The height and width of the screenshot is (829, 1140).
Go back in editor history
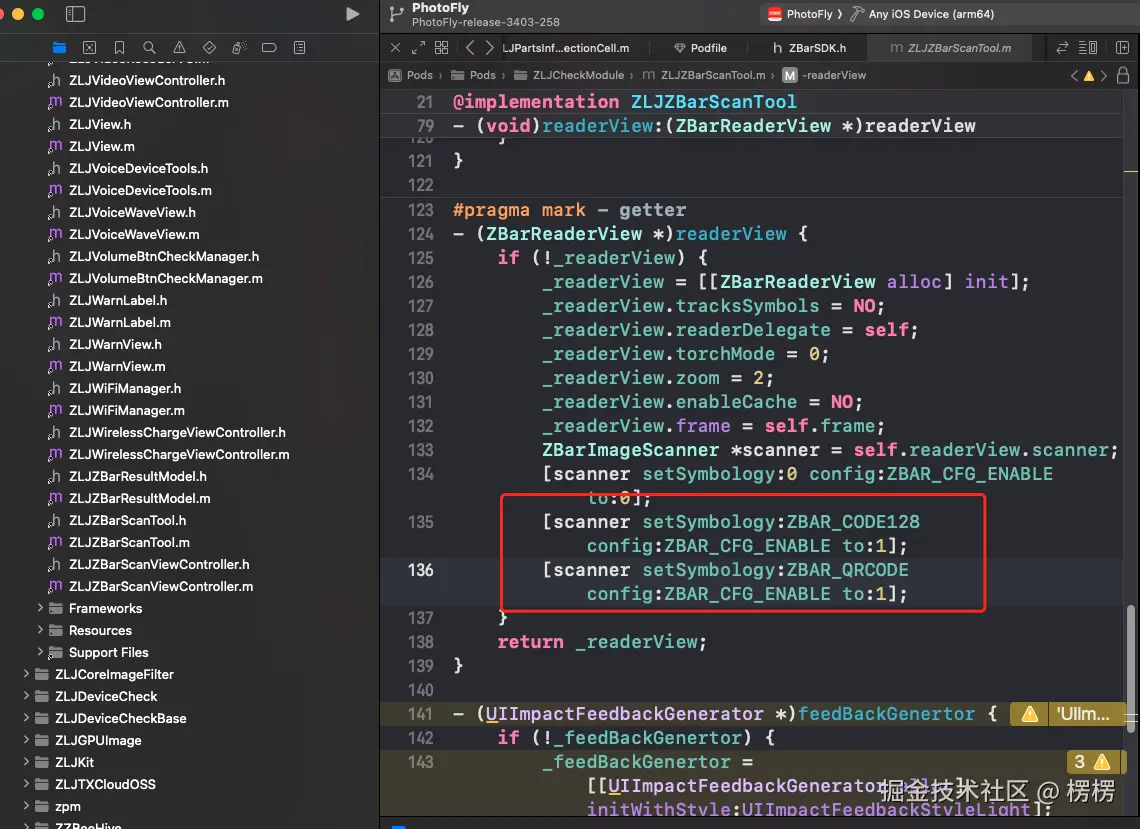click(x=470, y=48)
